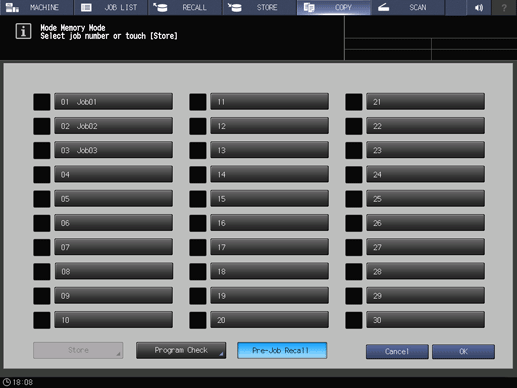Open the SCAN tab
The image size is (517, 388).
[408, 7]
